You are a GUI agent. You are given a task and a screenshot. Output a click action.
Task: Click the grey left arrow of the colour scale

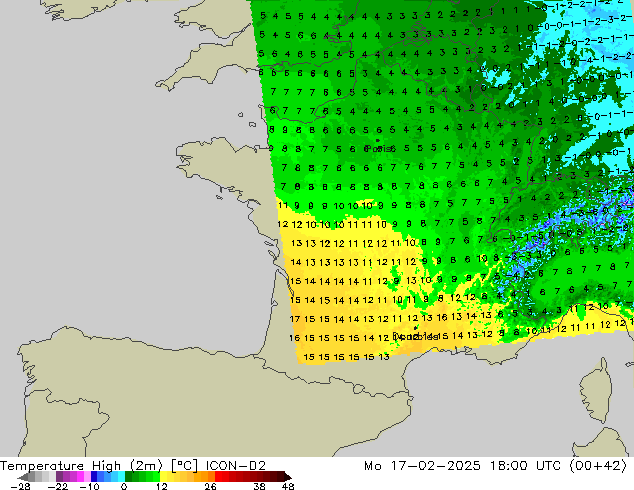[x=24, y=477]
